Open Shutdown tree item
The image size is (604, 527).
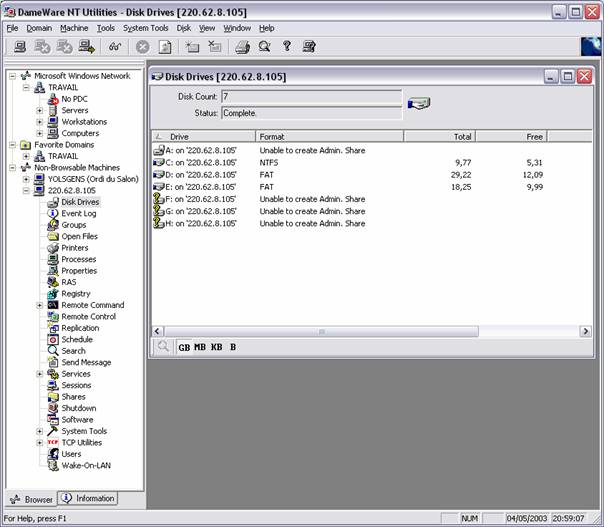point(79,408)
